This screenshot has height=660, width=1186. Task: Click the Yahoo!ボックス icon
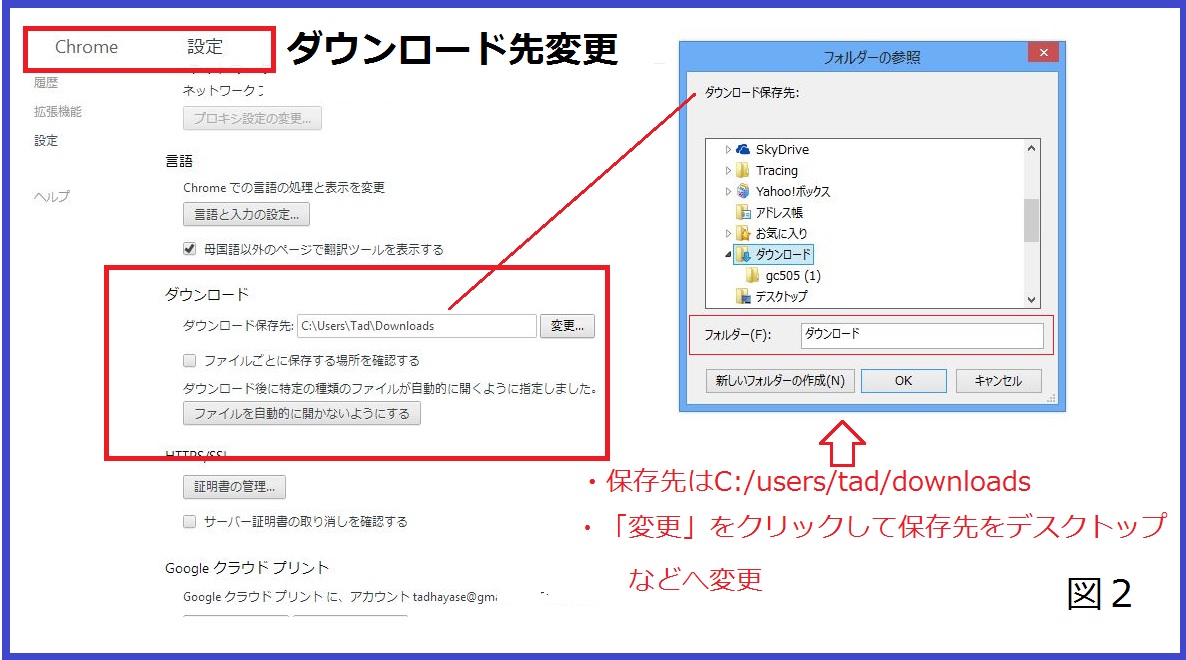tap(743, 191)
